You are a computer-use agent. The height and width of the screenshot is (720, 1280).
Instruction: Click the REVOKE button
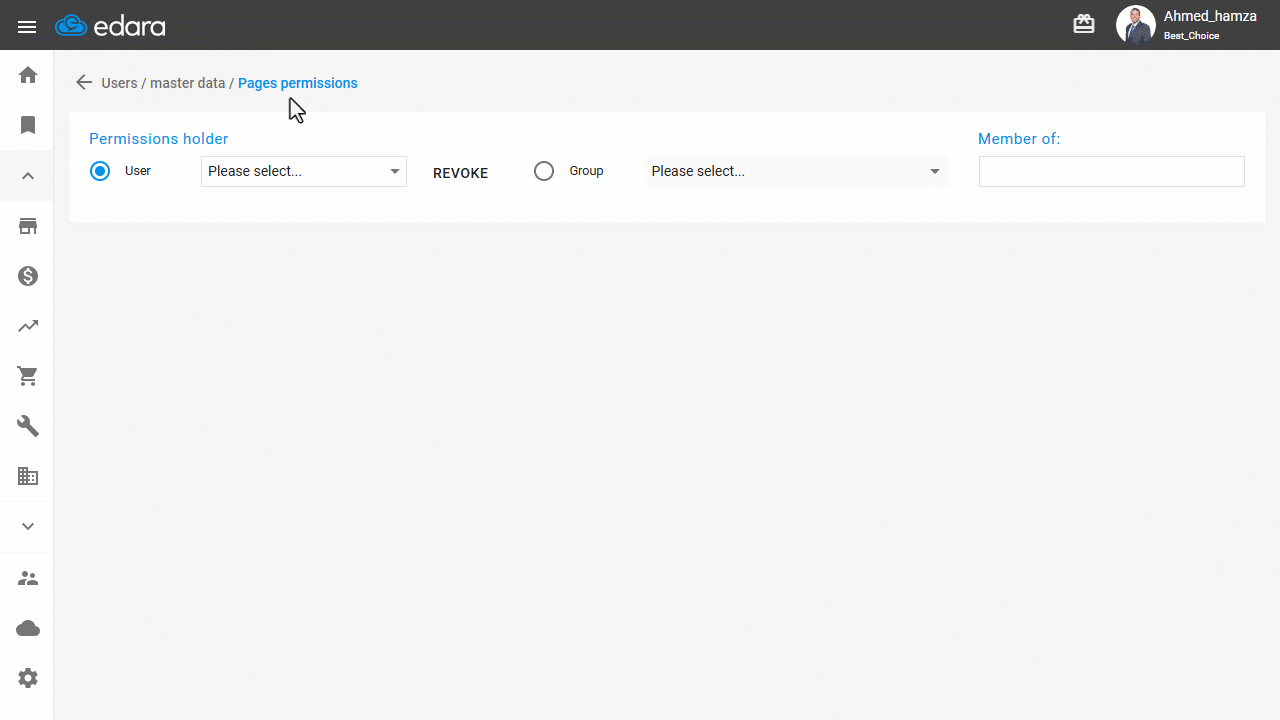461,173
